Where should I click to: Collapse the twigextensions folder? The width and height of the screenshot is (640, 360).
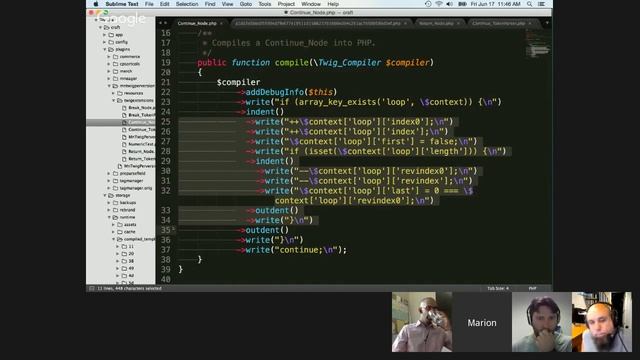(113, 100)
